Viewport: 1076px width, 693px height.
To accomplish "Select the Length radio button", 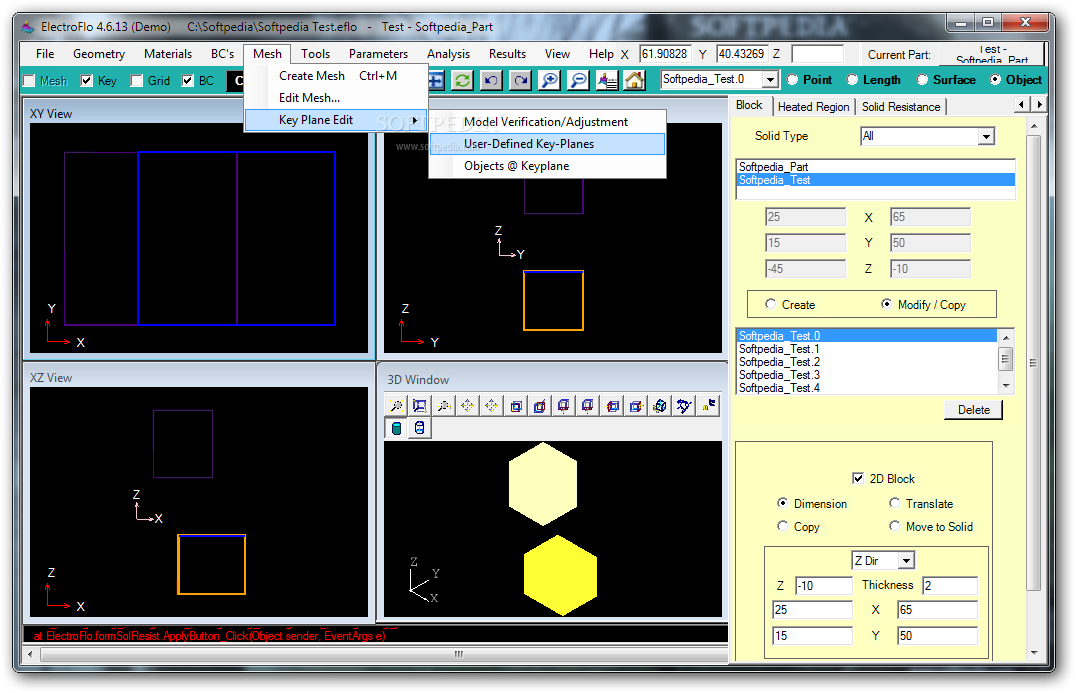I will (x=852, y=80).
